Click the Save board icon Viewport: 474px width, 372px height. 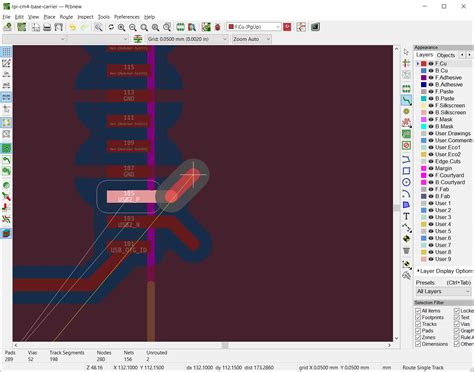pos(8,27)
